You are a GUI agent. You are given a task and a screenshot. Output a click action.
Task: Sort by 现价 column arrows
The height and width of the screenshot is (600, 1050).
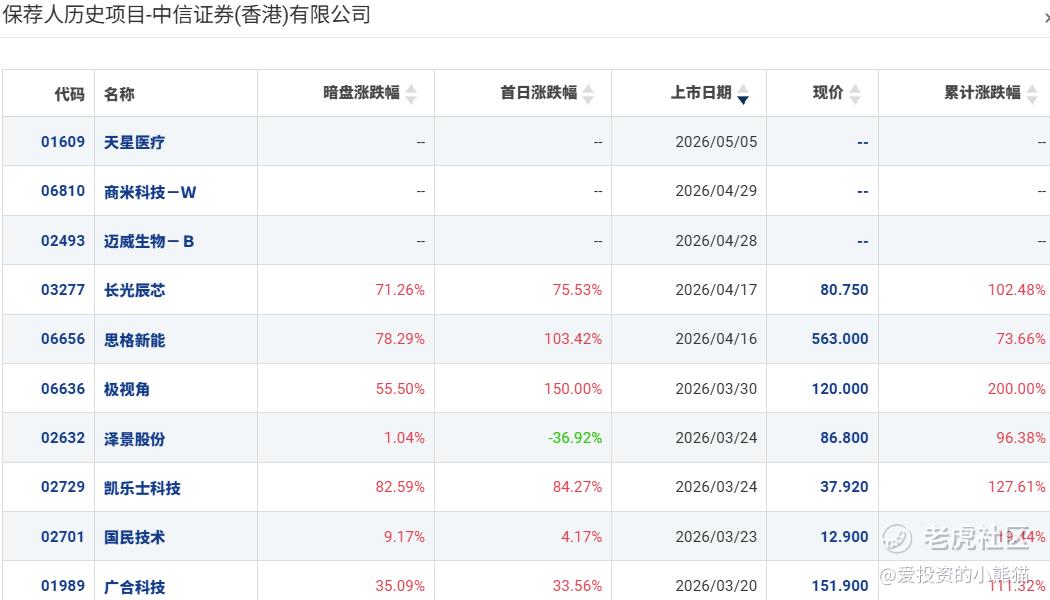coord(855,94)
